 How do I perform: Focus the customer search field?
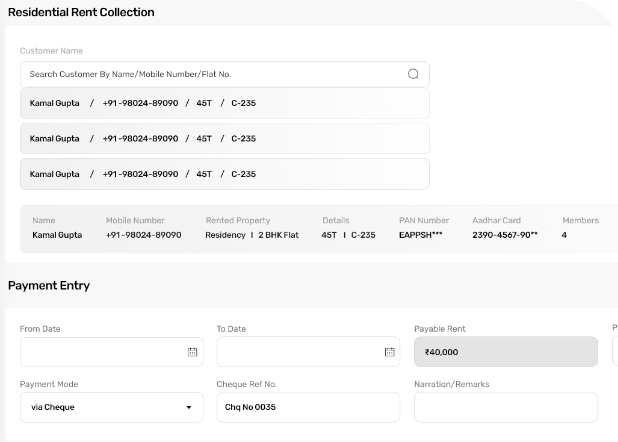[225, 74]
